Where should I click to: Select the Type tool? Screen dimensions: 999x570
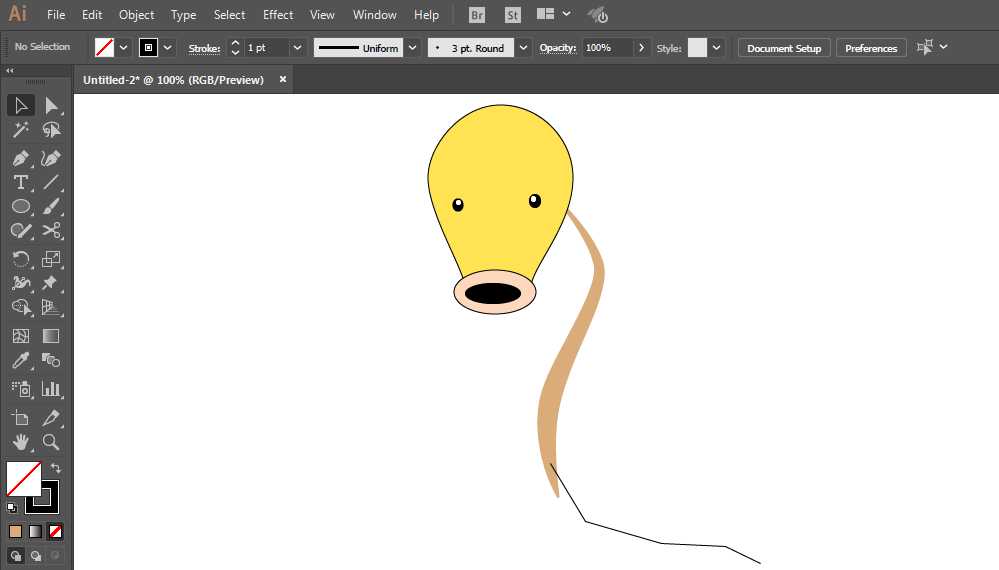coord(20,183)
